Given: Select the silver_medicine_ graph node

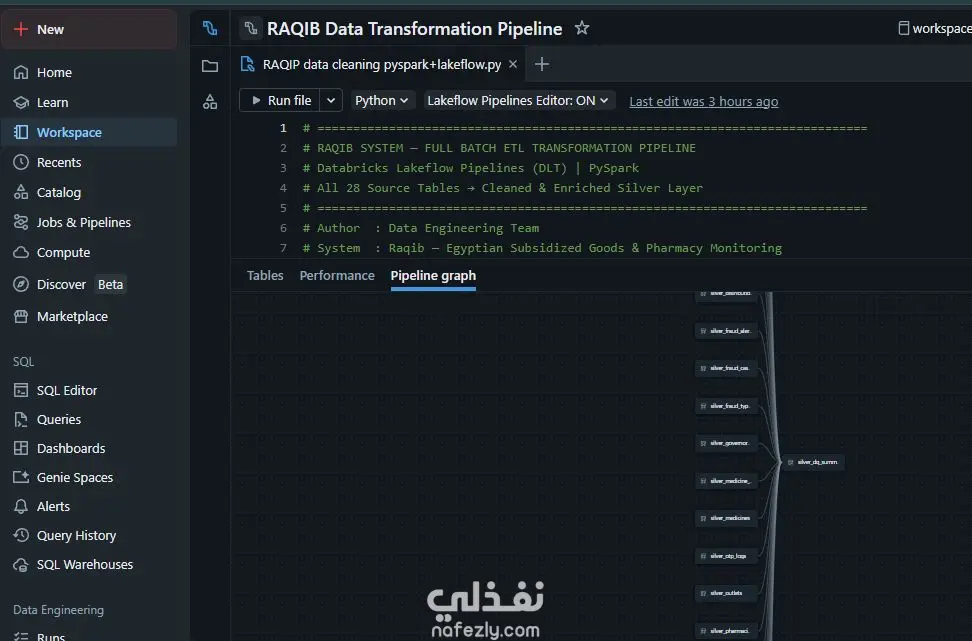Looking at the screenshot, I should [726, 481].
